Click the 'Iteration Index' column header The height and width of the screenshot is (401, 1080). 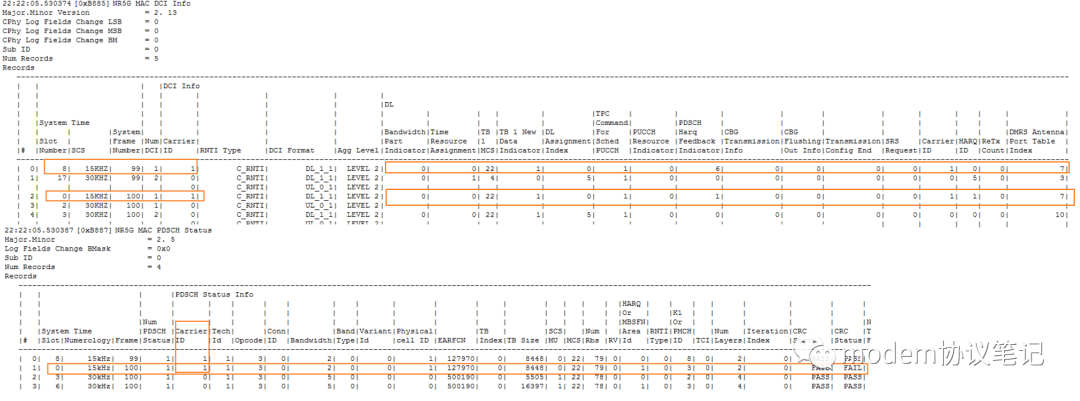[x=767, y=336]
